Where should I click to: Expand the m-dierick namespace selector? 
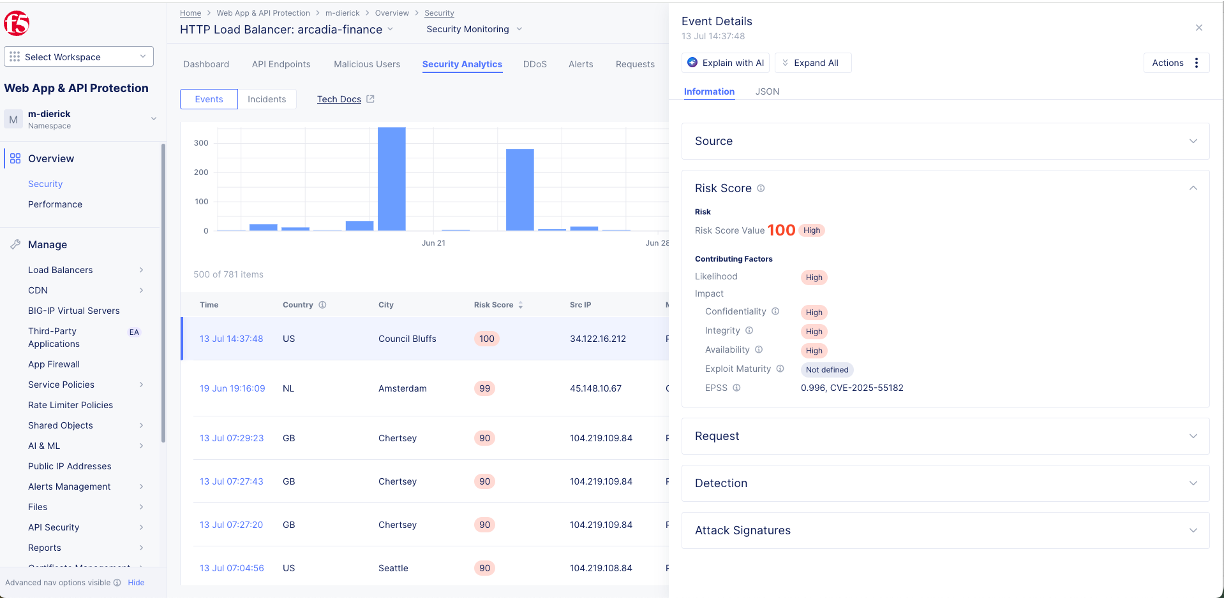click(x=153, y=119)
